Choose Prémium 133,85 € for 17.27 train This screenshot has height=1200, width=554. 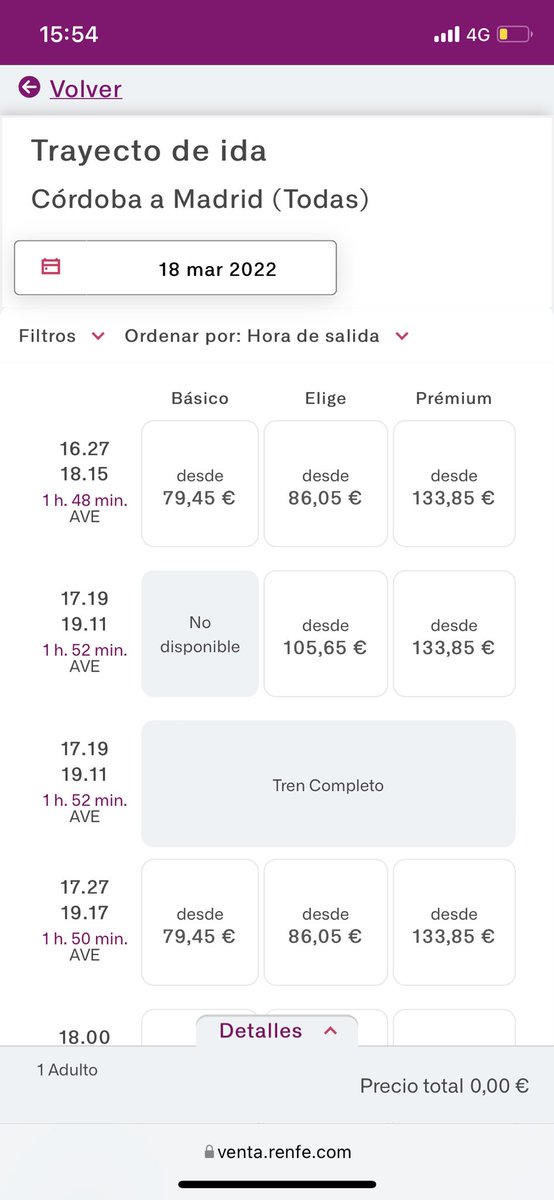(x=454, y=923)
